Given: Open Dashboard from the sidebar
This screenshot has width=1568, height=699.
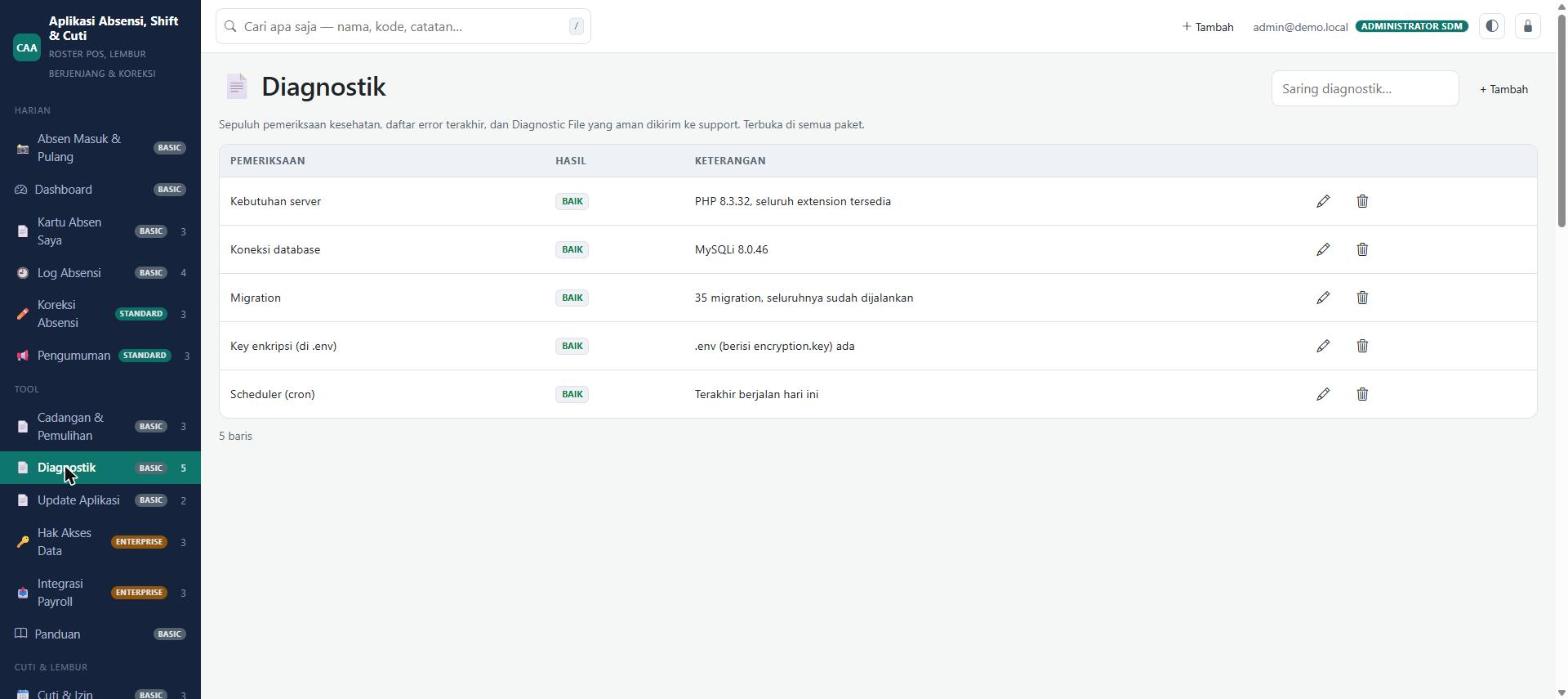Looking at the screenshot, I should (100, 190).
